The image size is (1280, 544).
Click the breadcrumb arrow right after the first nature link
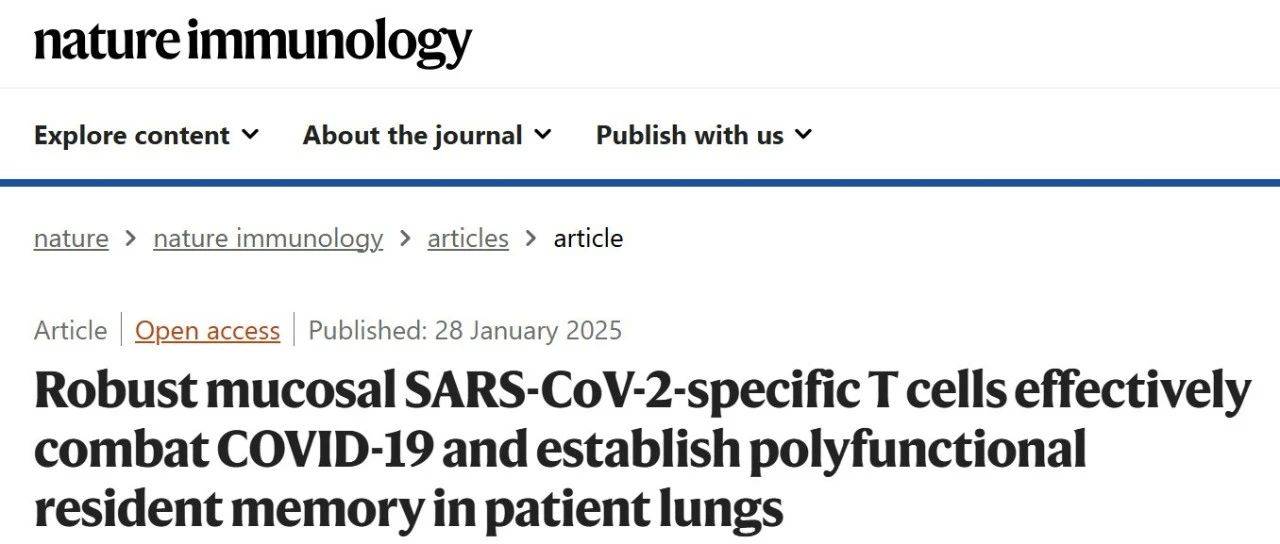(131, 238)
